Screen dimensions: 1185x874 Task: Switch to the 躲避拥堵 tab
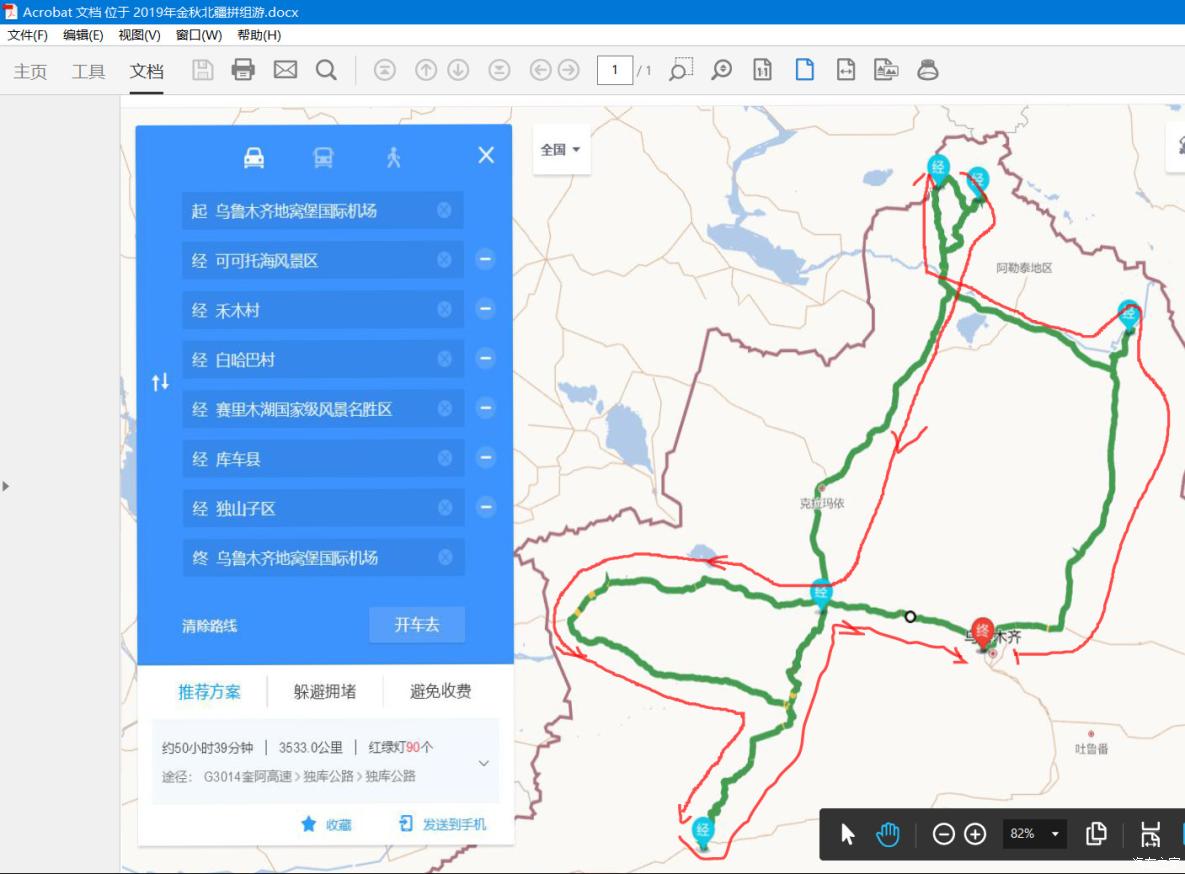[324, 691]
